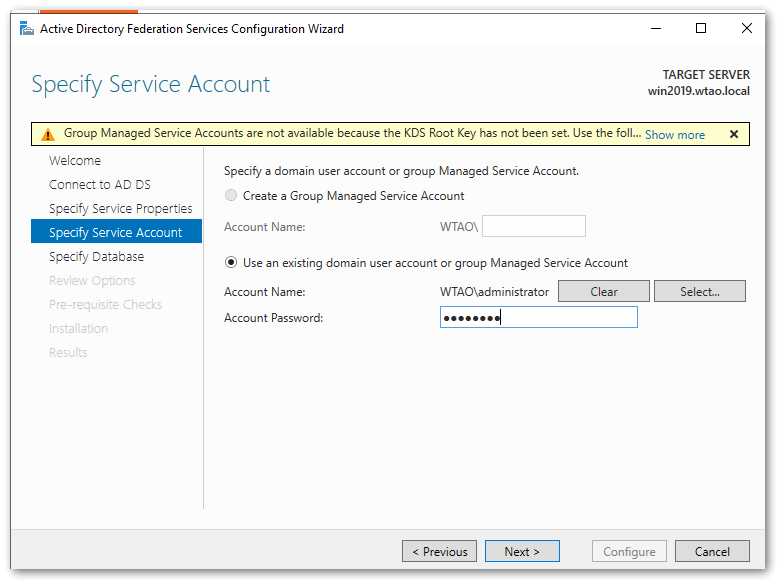The height and width of the screenshot is (582, 778).
Task: Click the Previous button
Action: (439, 551)
